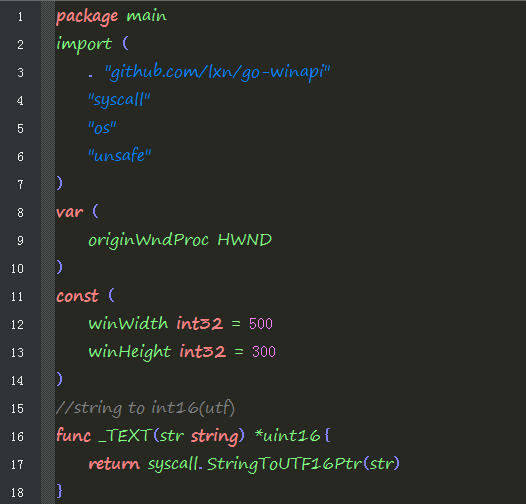Click the 'winWidth' constant name
Image resolution: width=526 pixels, height=504 pixels.
coord(128,324)
